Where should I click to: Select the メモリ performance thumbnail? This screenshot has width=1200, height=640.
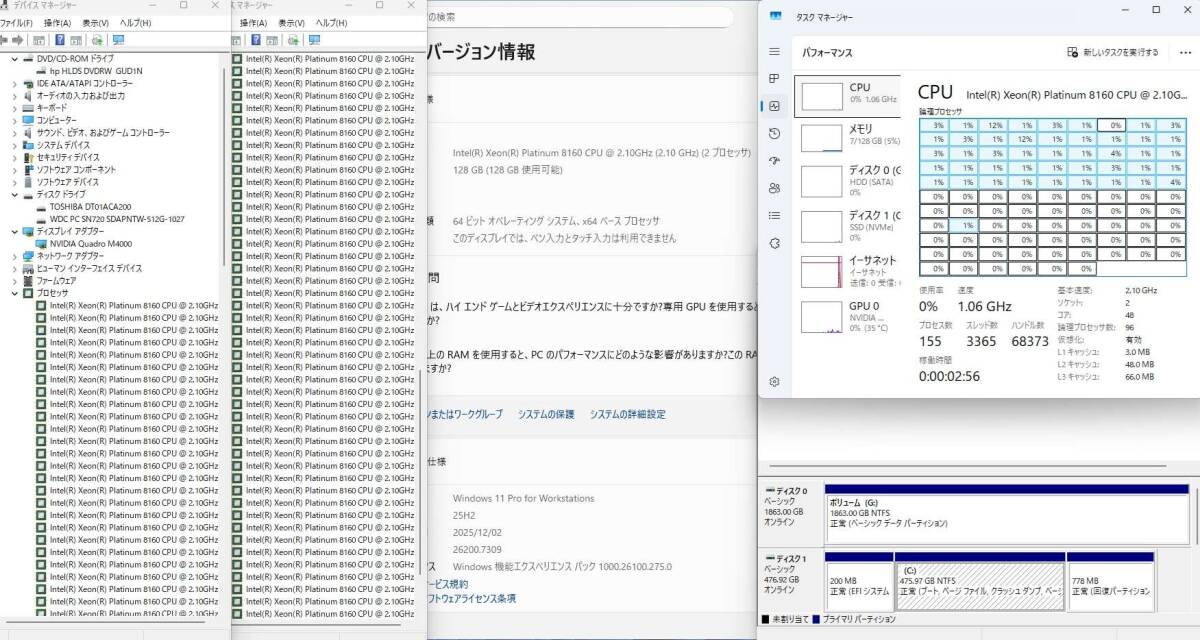click(823, 138)
